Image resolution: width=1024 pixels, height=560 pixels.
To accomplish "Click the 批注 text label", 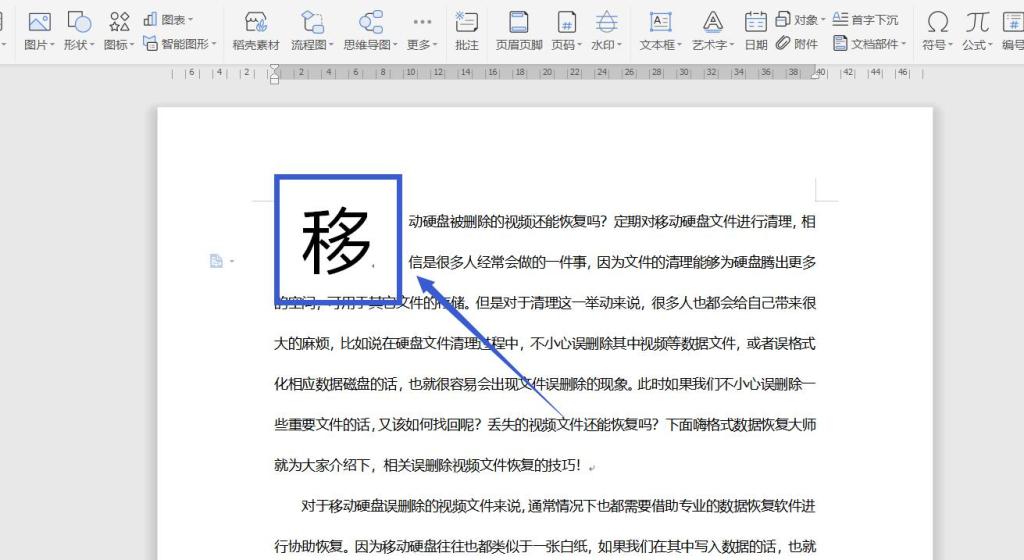I will (466, 45).
